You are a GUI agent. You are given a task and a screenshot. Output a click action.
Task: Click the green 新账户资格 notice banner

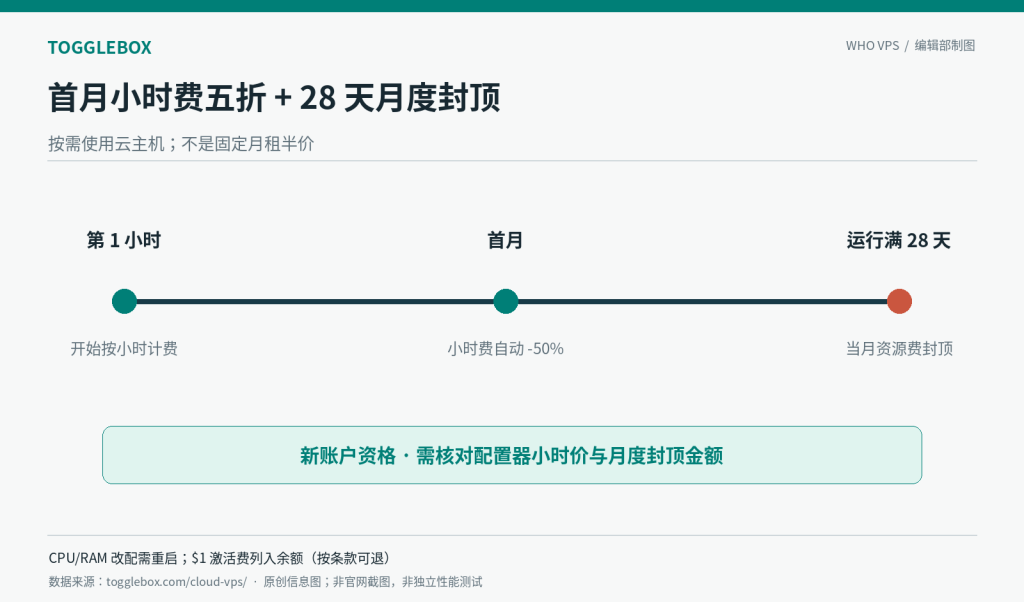[512, 455]
